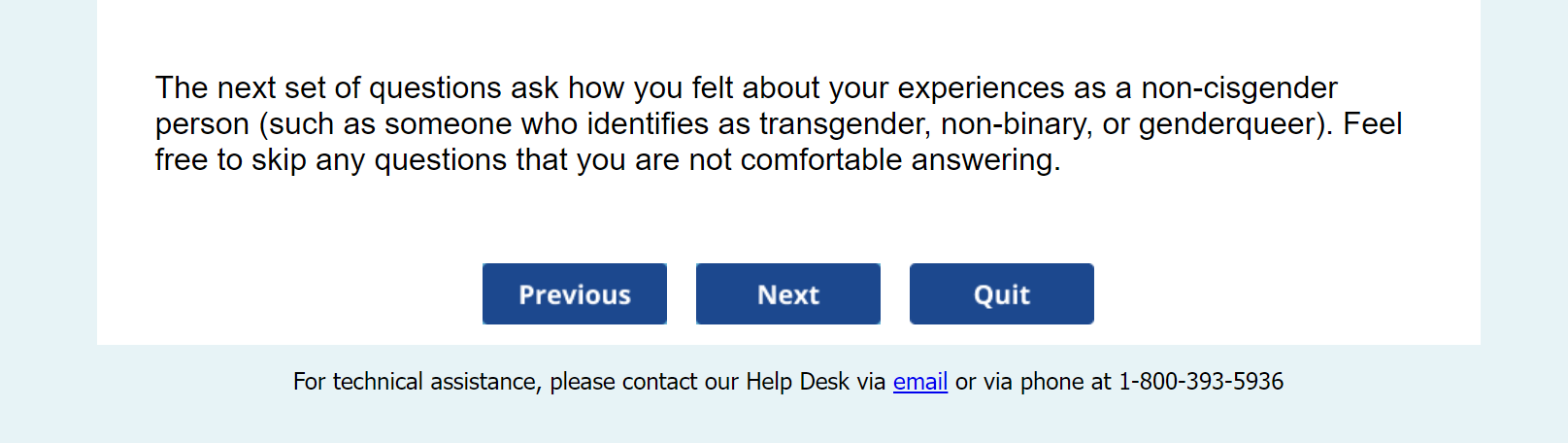Open the Help Desk email link
This screenshot has height=443, width=1568.
tap(919, 382)
